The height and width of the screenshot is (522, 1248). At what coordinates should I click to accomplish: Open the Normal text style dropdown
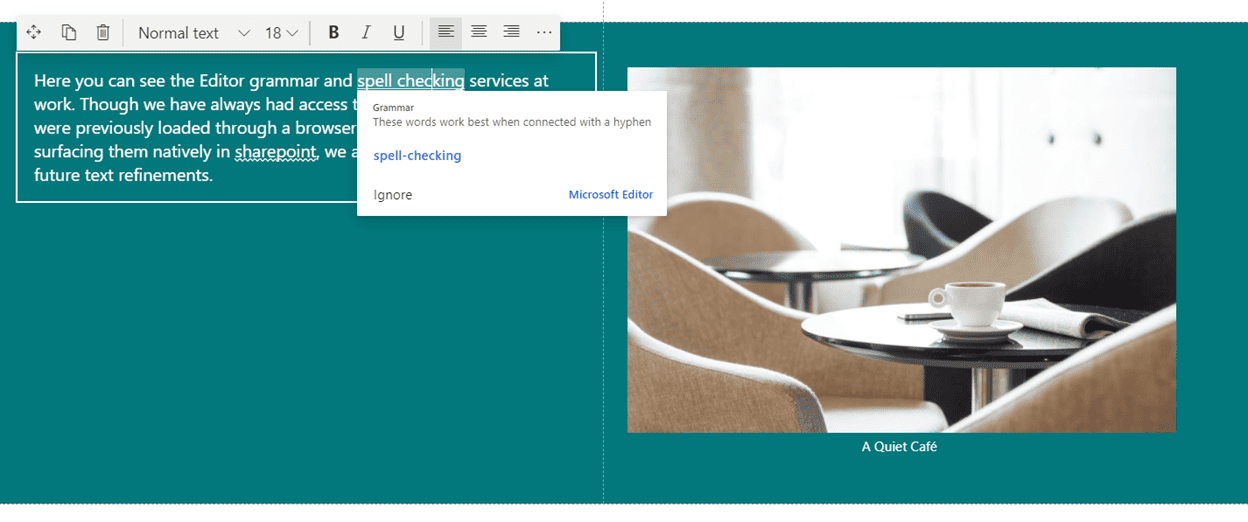point(193,33)
